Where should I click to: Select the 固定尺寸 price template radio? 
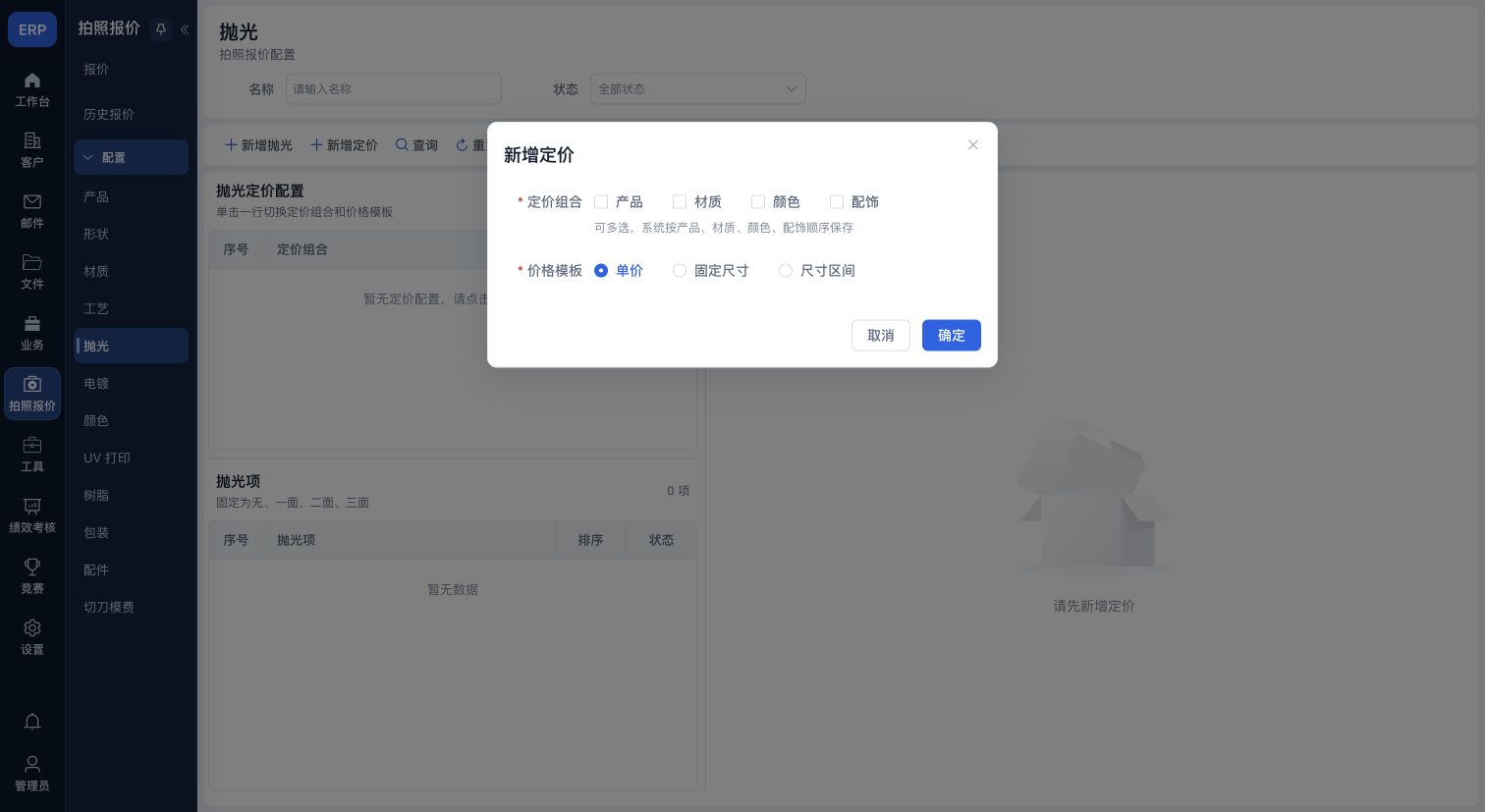[x=680, y=270]
